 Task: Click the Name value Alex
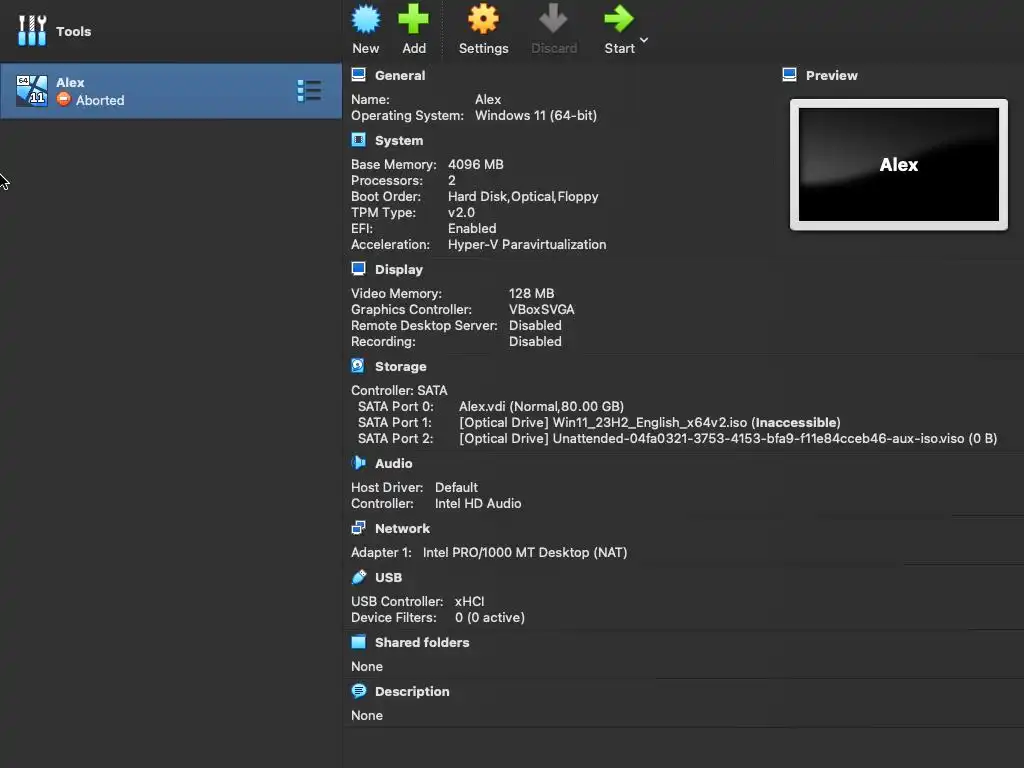(x=488, y=99)
